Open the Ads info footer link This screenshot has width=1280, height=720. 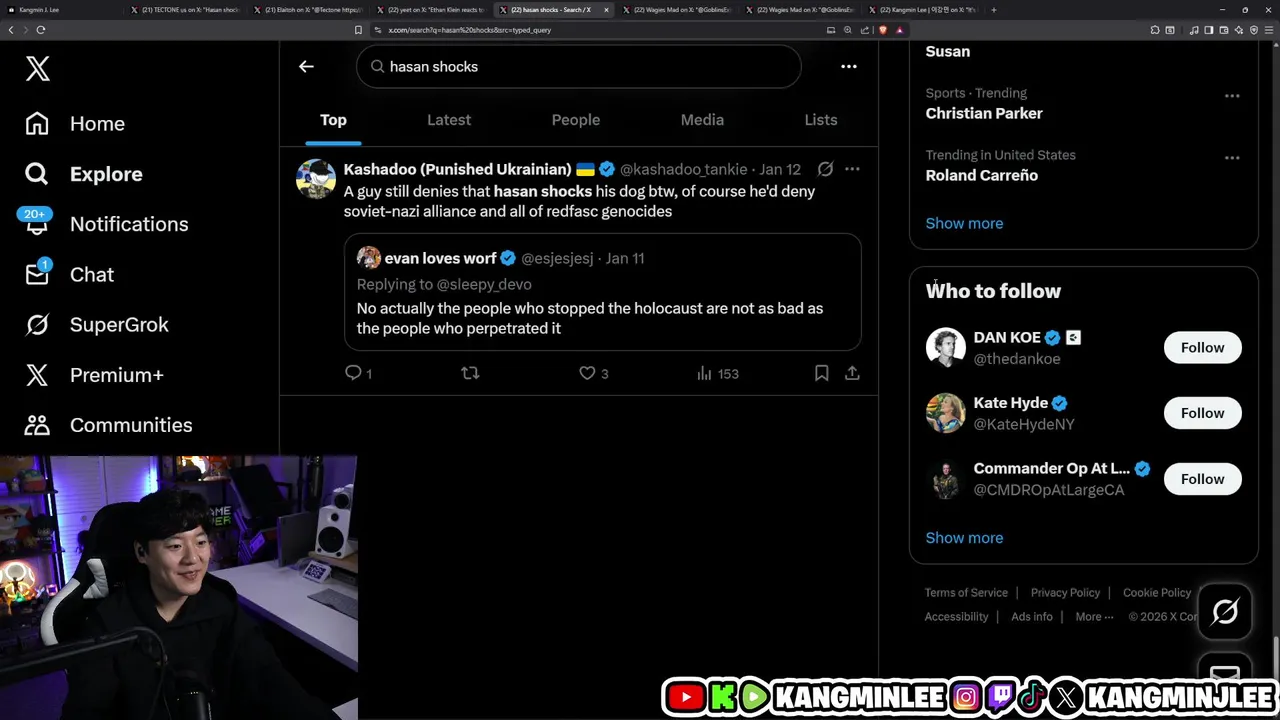[x=1032, y=617]
